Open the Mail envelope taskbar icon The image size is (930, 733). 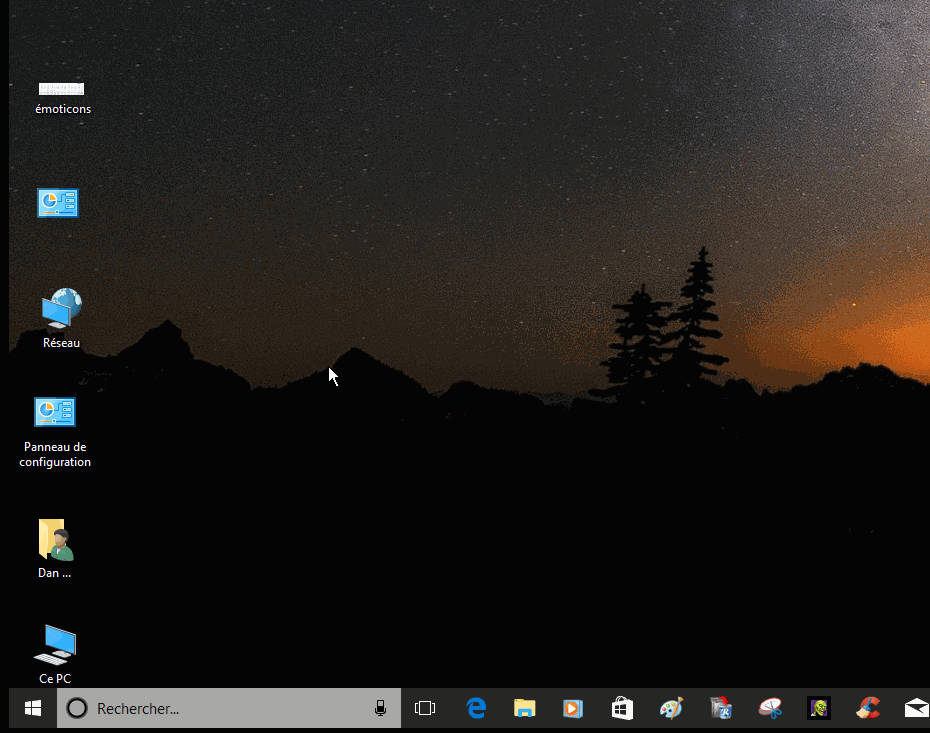[916, 708]
